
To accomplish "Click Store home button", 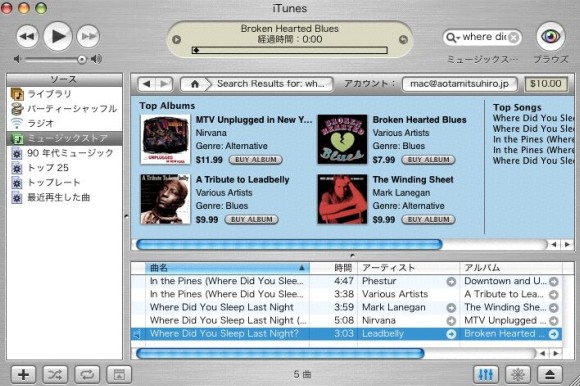I will pos(195,84).
